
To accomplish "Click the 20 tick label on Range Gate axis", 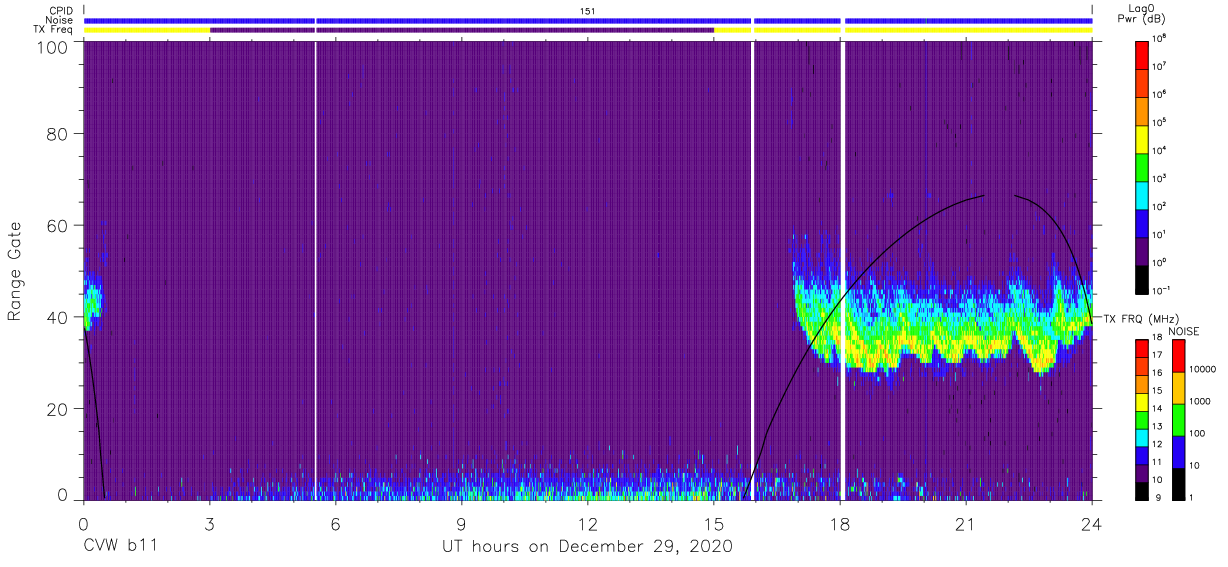I will pos(57,409).
